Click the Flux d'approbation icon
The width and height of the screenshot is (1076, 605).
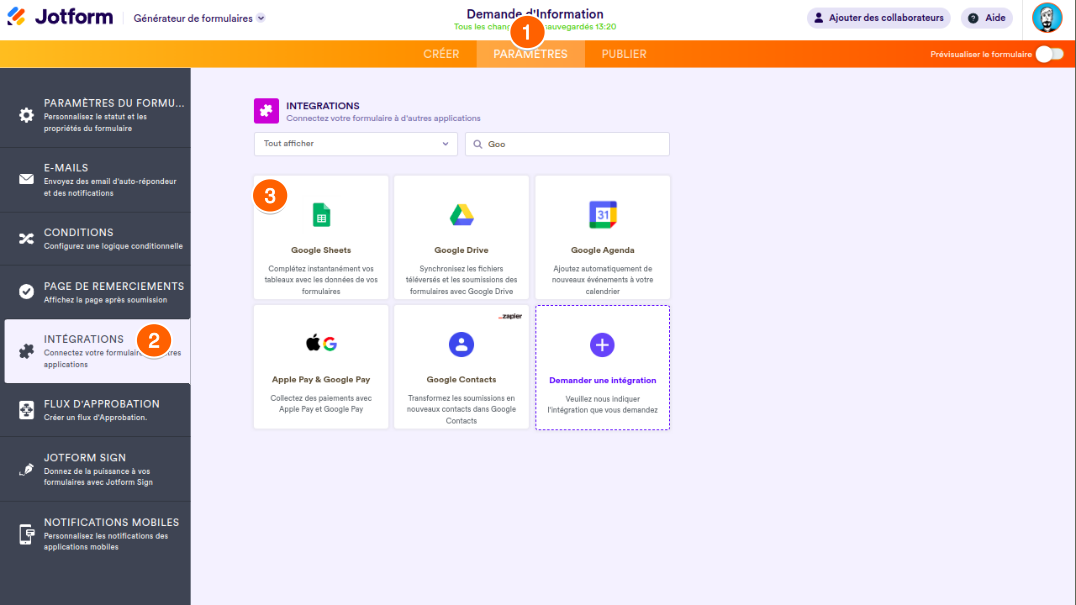point(26,410)
